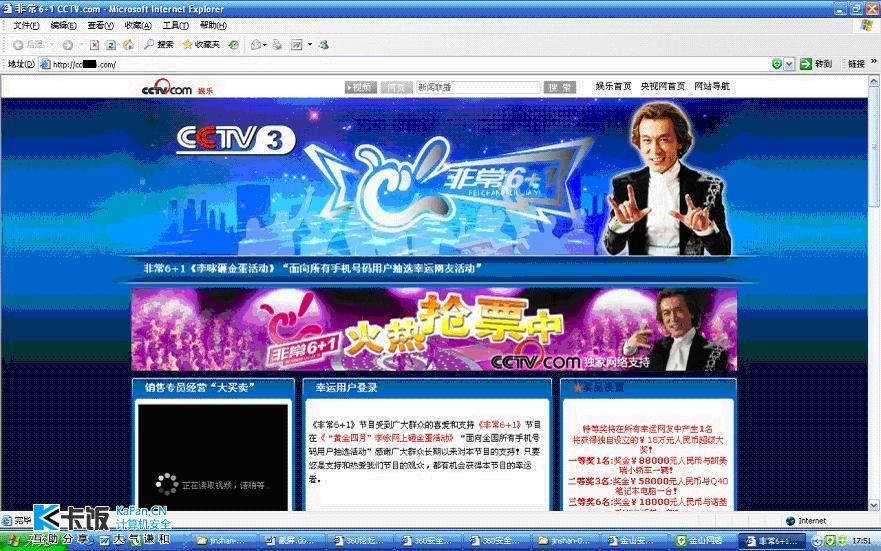Click the Back (后退) toolbar button

(x=28, y=44)
